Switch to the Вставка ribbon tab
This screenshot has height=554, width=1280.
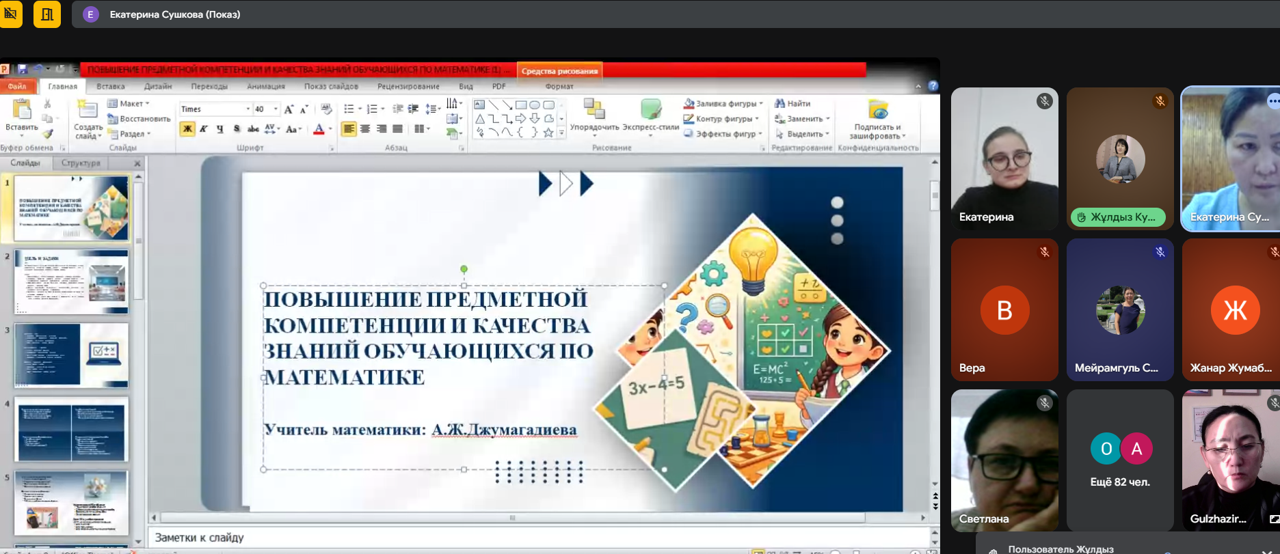[110, 87]
